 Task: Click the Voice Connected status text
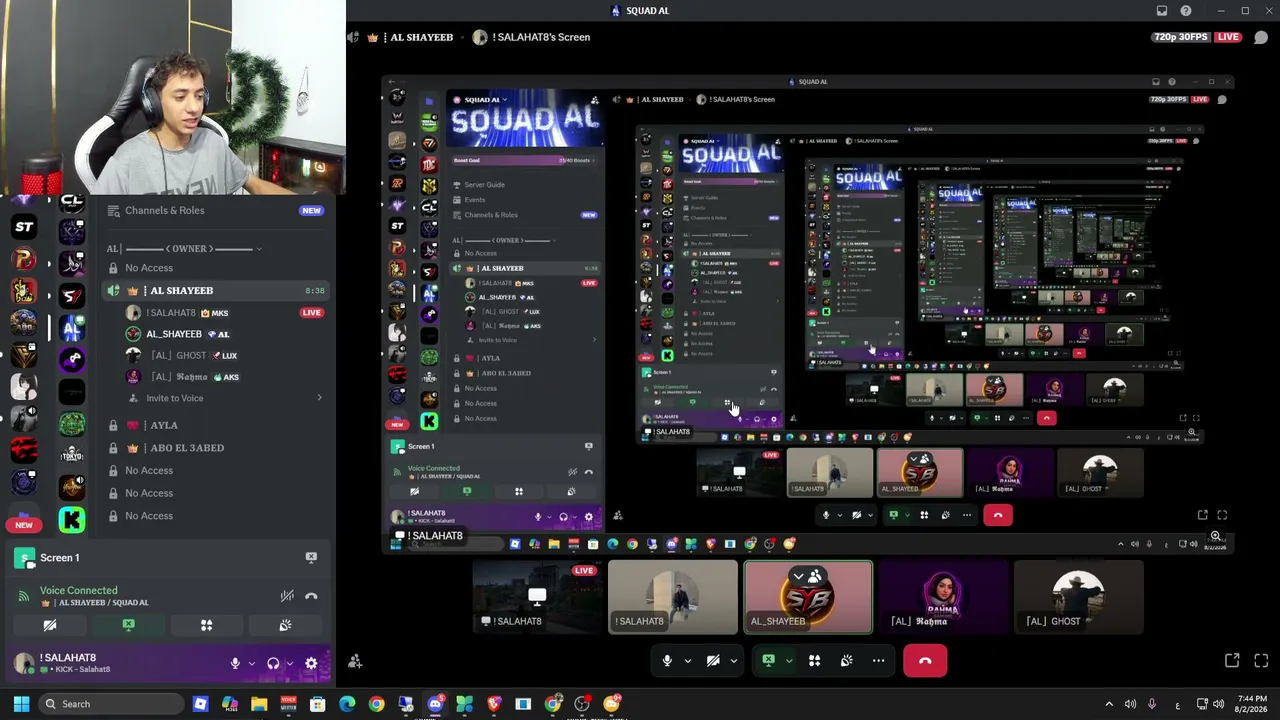pos(78,591)
